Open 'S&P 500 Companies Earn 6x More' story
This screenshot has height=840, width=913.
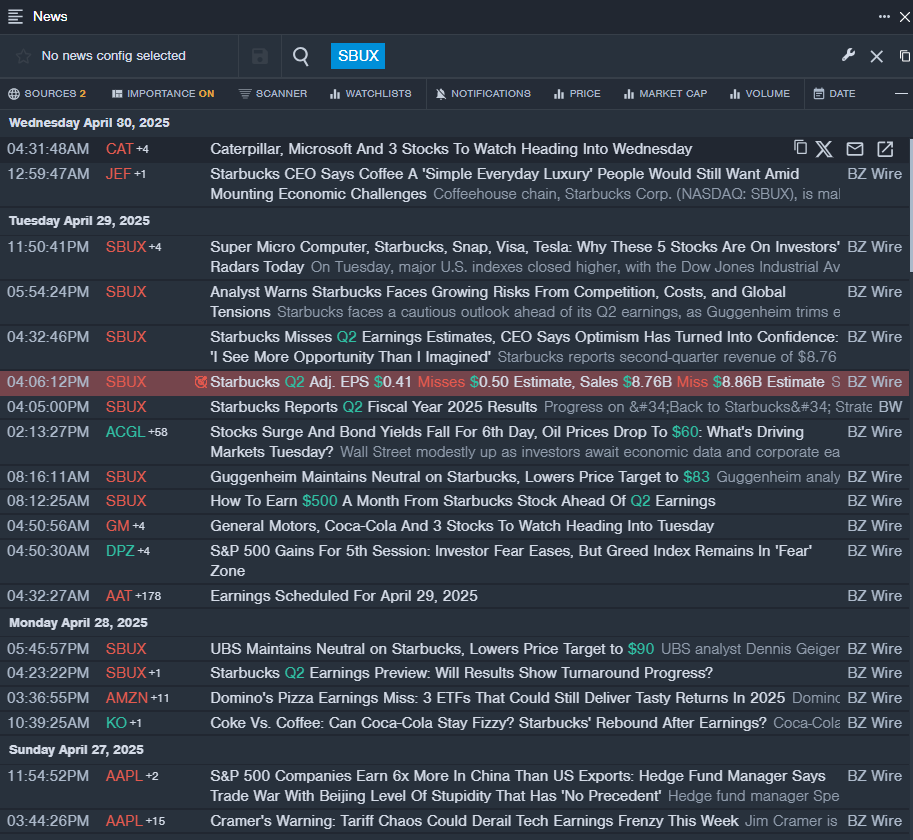point(518,785)
